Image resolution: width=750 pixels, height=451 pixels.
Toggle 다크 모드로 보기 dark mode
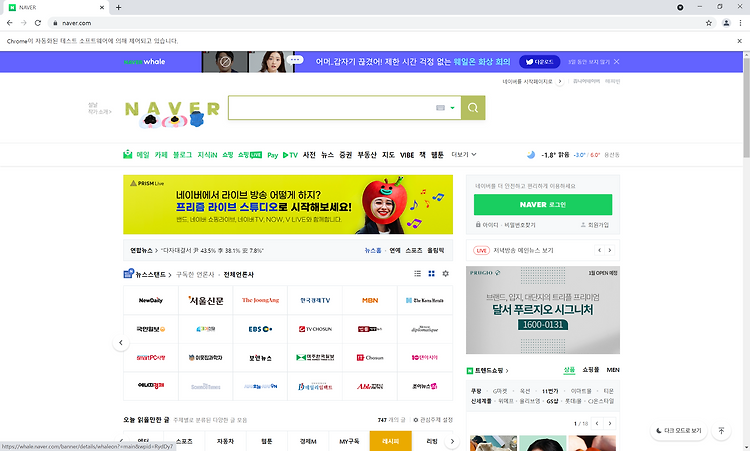point(679,430)
